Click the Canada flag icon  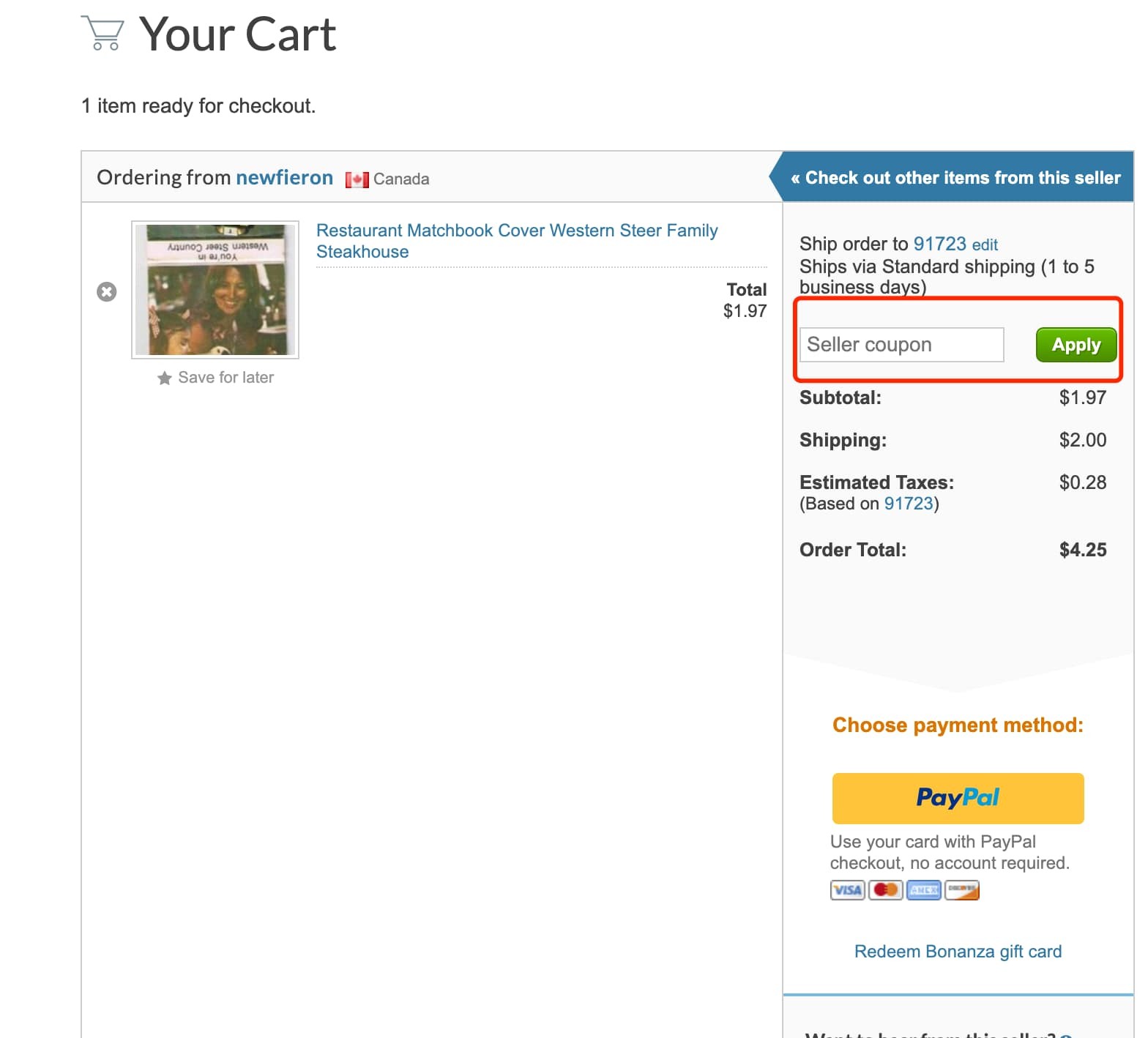[x=357, y=179]
